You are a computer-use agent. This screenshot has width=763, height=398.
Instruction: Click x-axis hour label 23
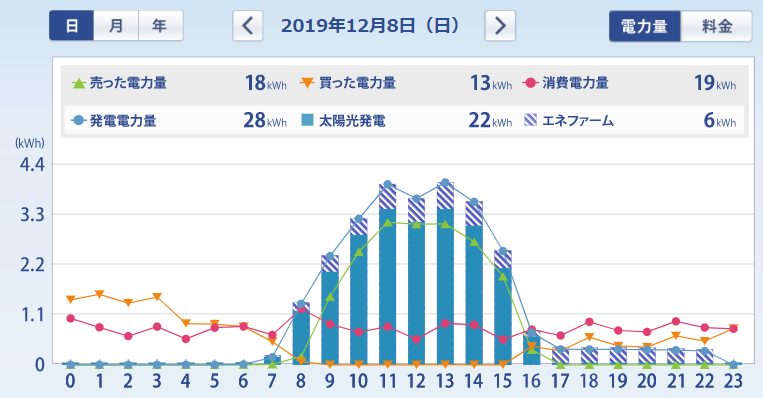click(x=733, y=381)
